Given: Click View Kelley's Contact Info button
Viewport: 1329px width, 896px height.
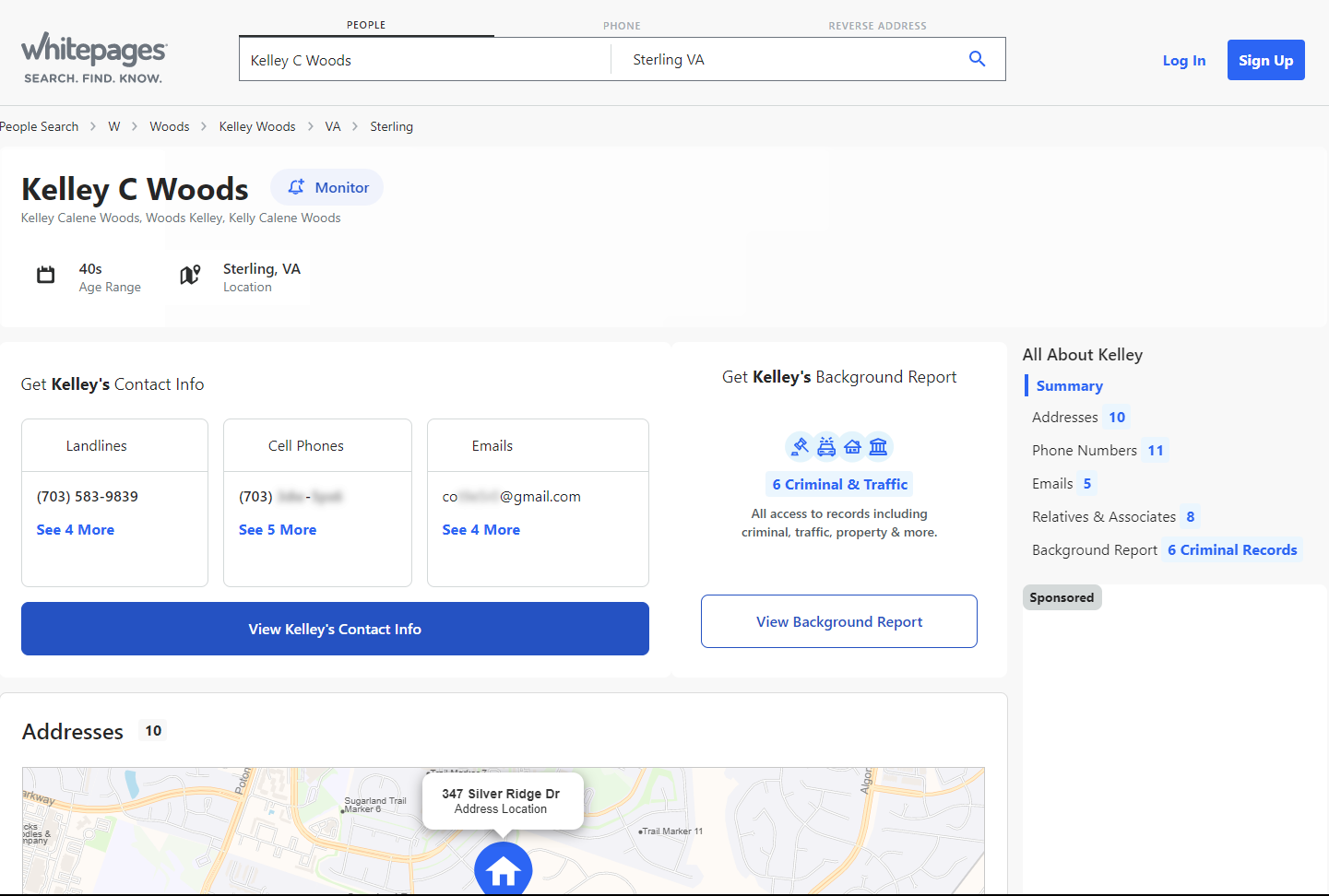Looking at the screenshot, I should pos(335,629).
